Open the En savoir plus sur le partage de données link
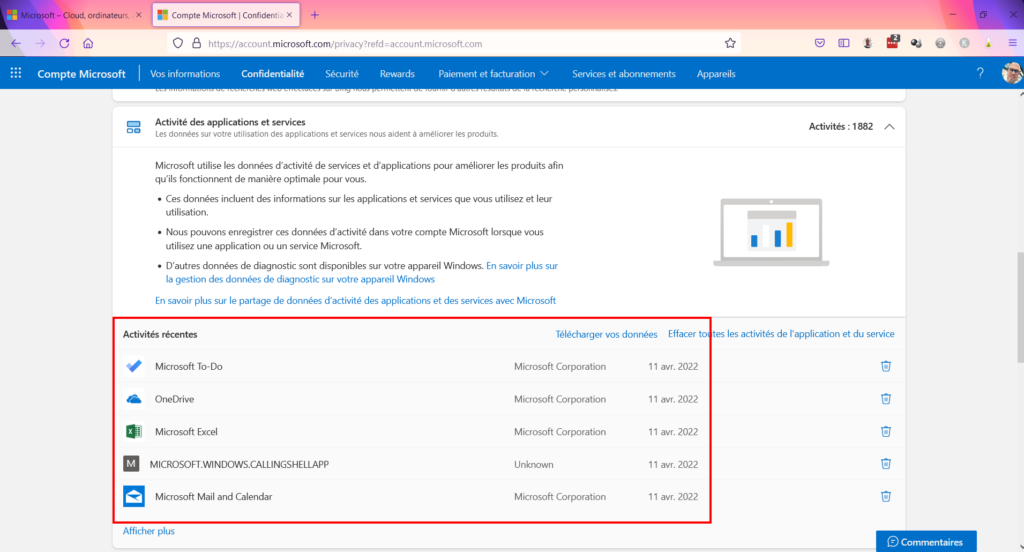Viewport: 1024px width, 552px height. (x=355, y=300)
